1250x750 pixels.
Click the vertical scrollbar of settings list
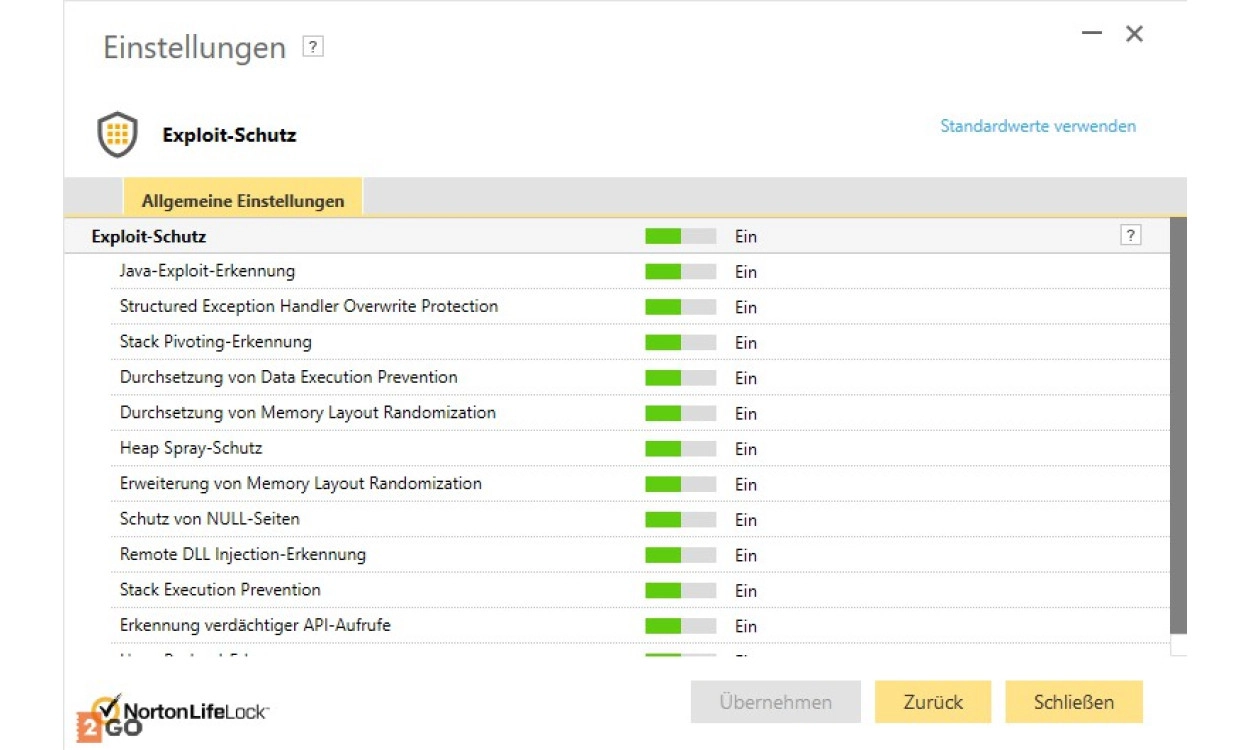1178,425
